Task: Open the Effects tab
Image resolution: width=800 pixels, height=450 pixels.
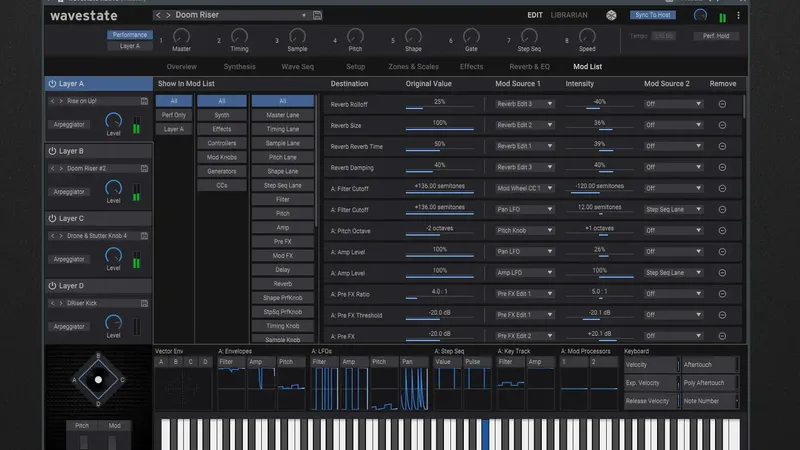Action: pyautogui.click(x=471, y=67)
